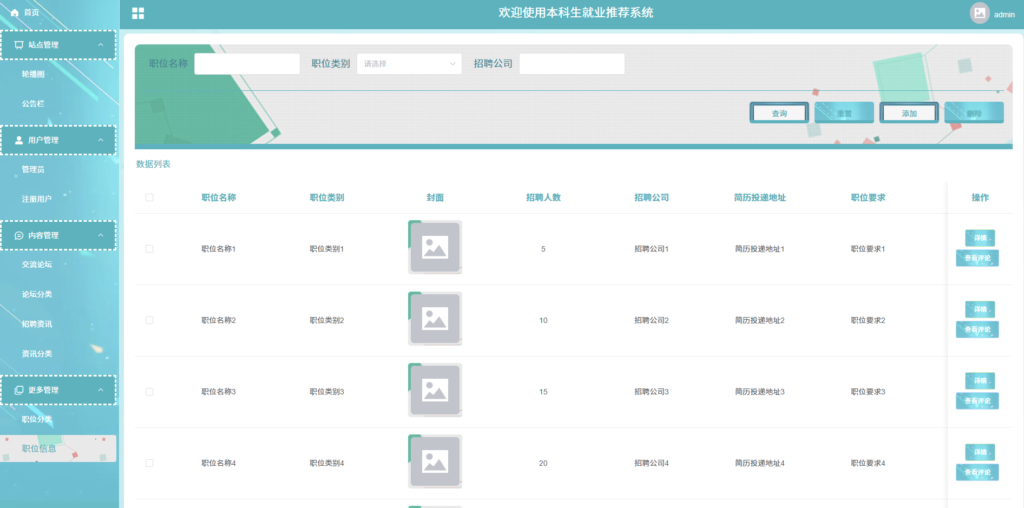Open 招聘资讯 in the sidebar
Viewport: 1024px width, 508px height.
coord(37,325)
